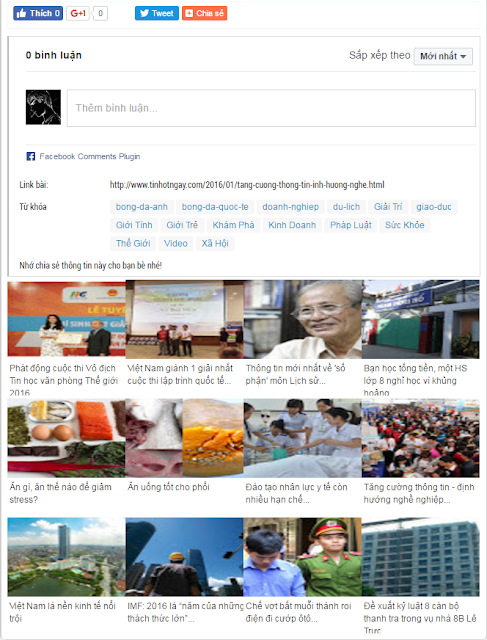Open the police officer arrest article thumbnail

(x=302, y=557)
